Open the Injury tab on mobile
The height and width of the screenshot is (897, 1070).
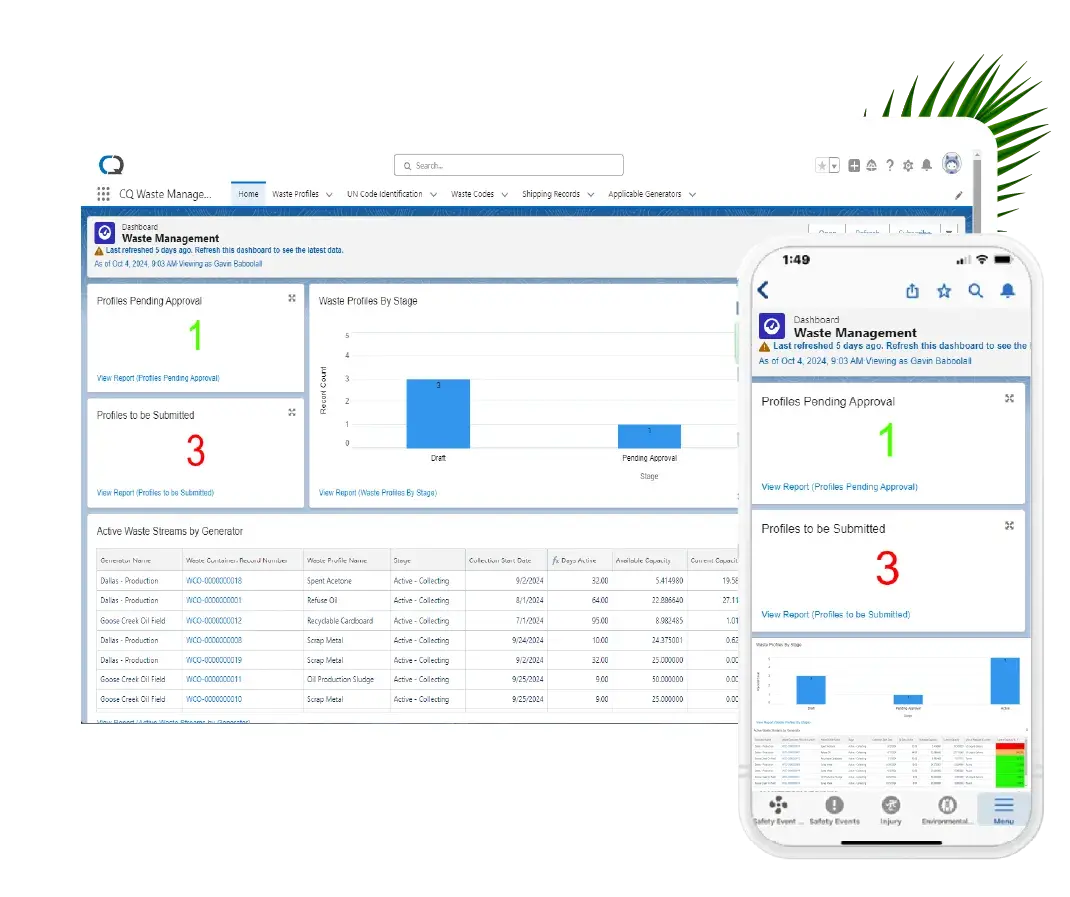click(x=890, y=810)
